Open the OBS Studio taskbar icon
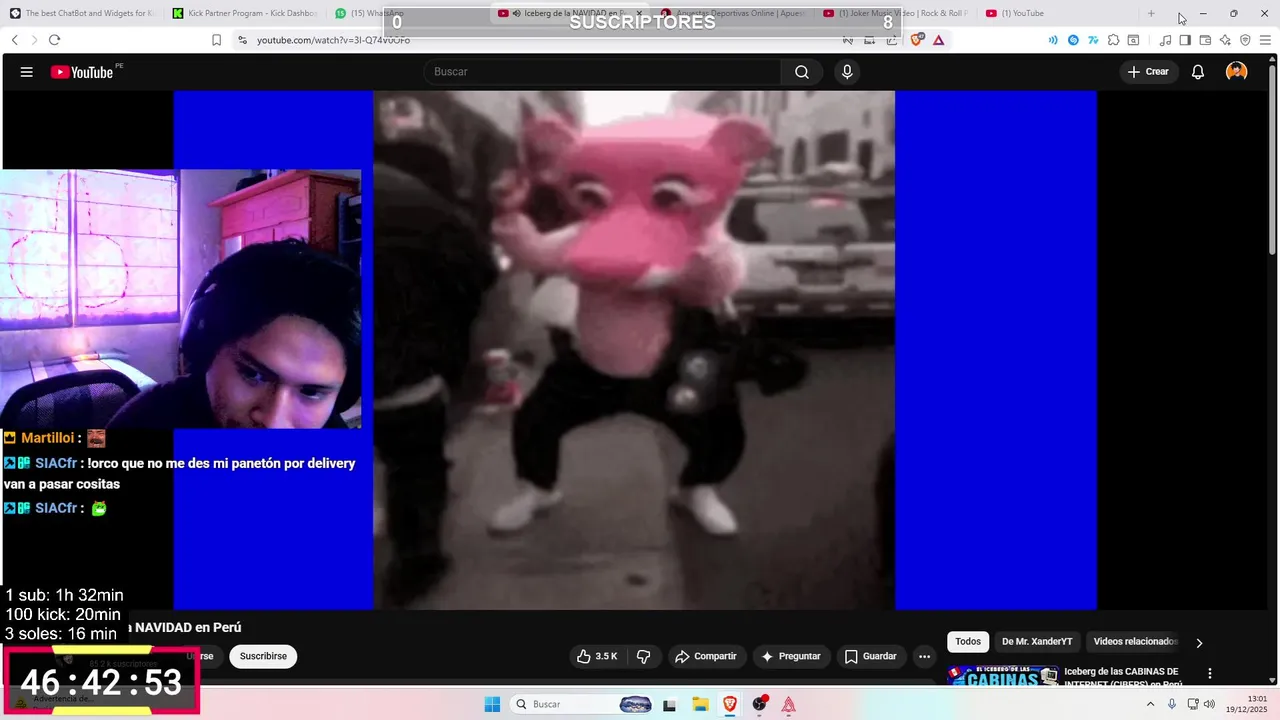This screenshot has width=1280, height=720. click(x=760, y=704)
